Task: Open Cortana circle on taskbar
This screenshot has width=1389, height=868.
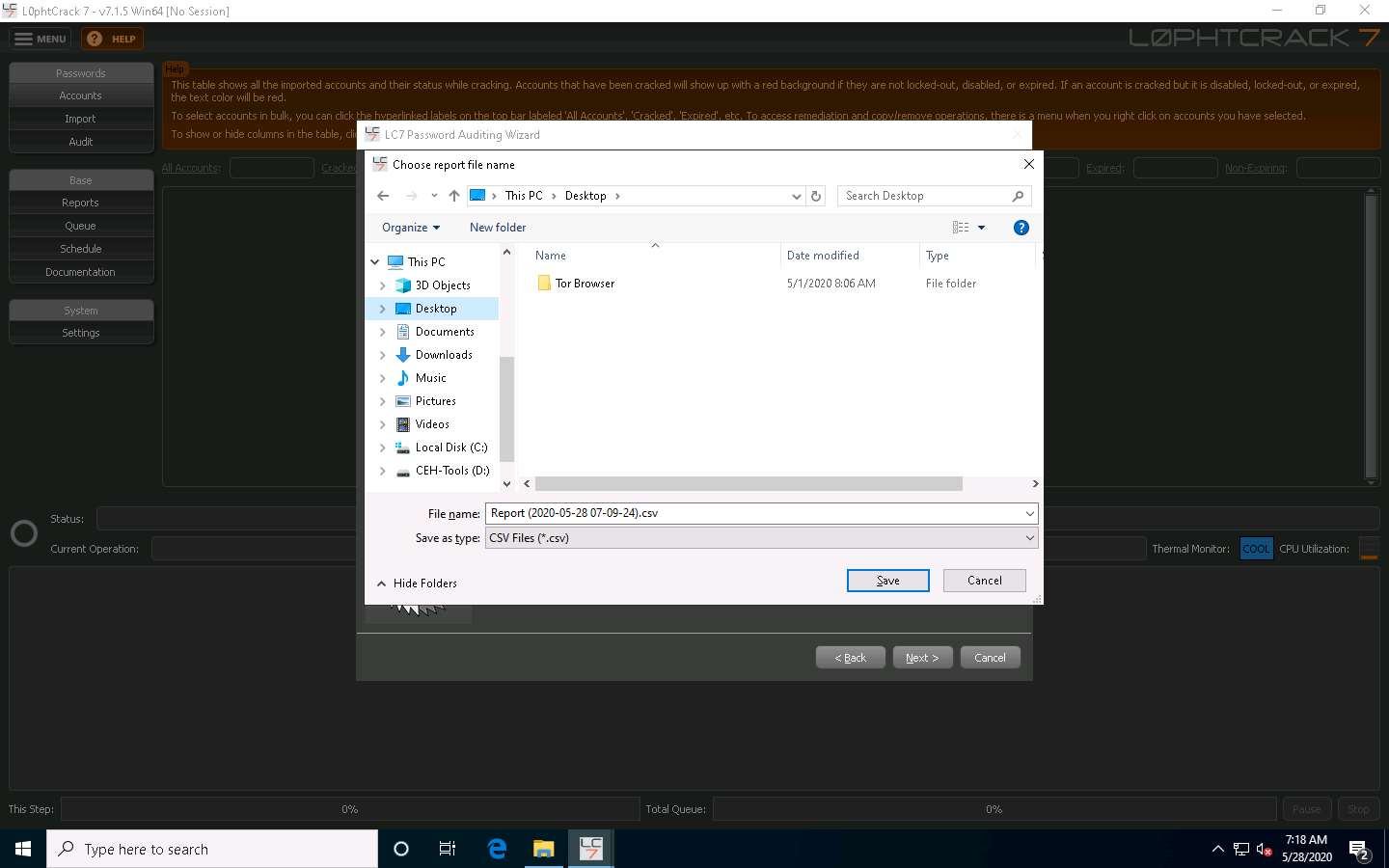Action: coord(401,849)
